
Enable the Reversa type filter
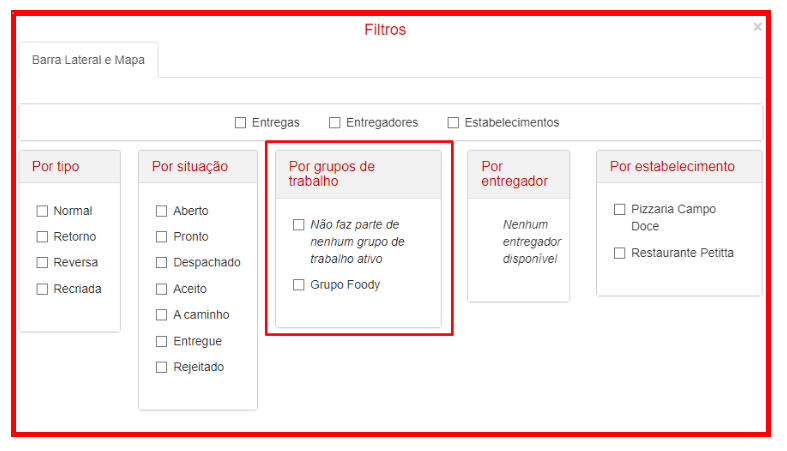point(42,263)
